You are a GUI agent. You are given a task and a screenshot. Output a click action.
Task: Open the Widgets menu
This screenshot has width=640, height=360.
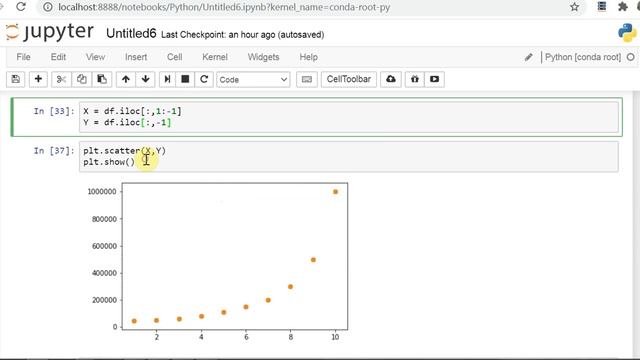(264, 57)
